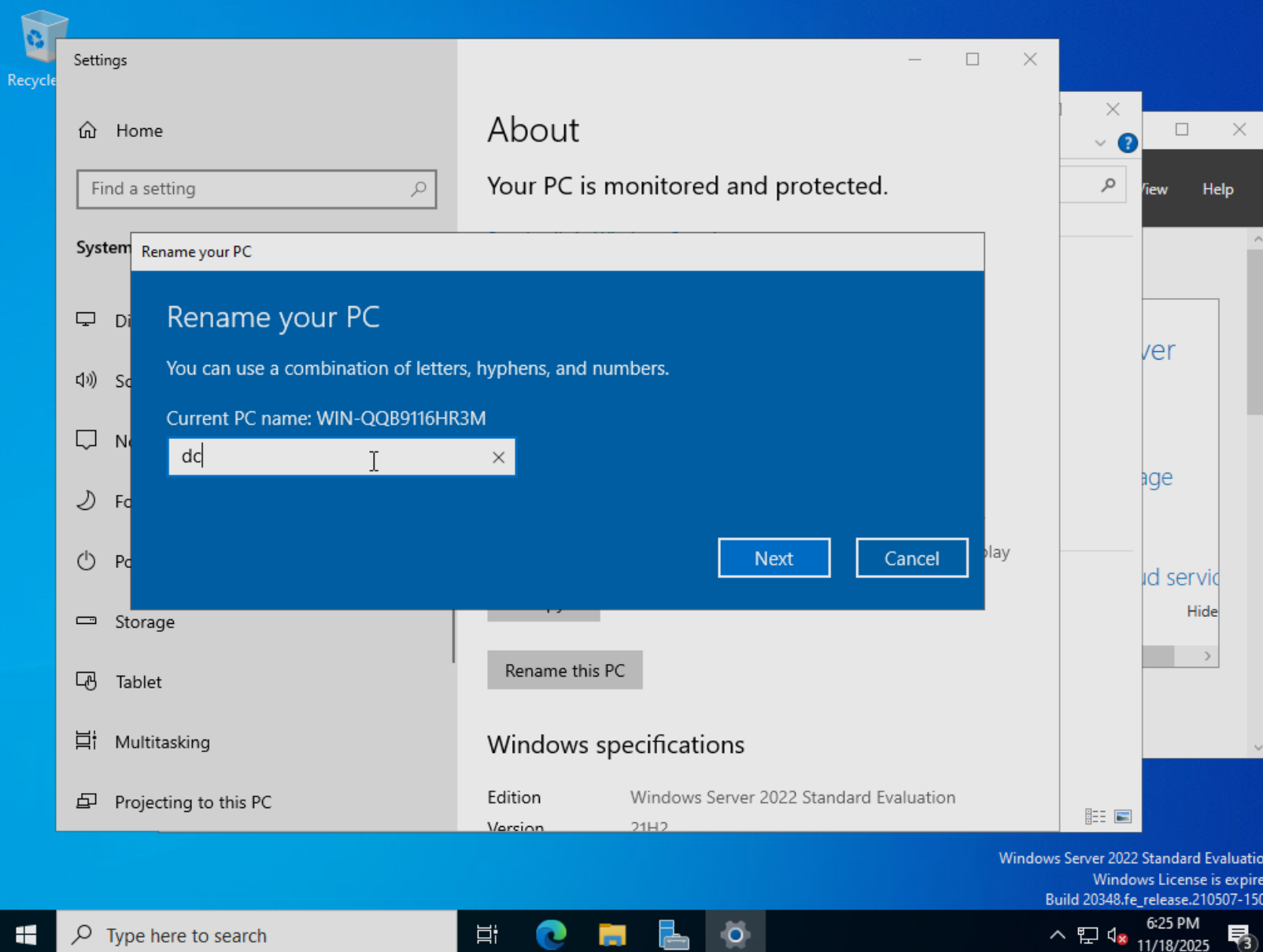Show hidden system tray icons
The height and width of the screenshot is (952, 1263).
tap(1058, 935)
